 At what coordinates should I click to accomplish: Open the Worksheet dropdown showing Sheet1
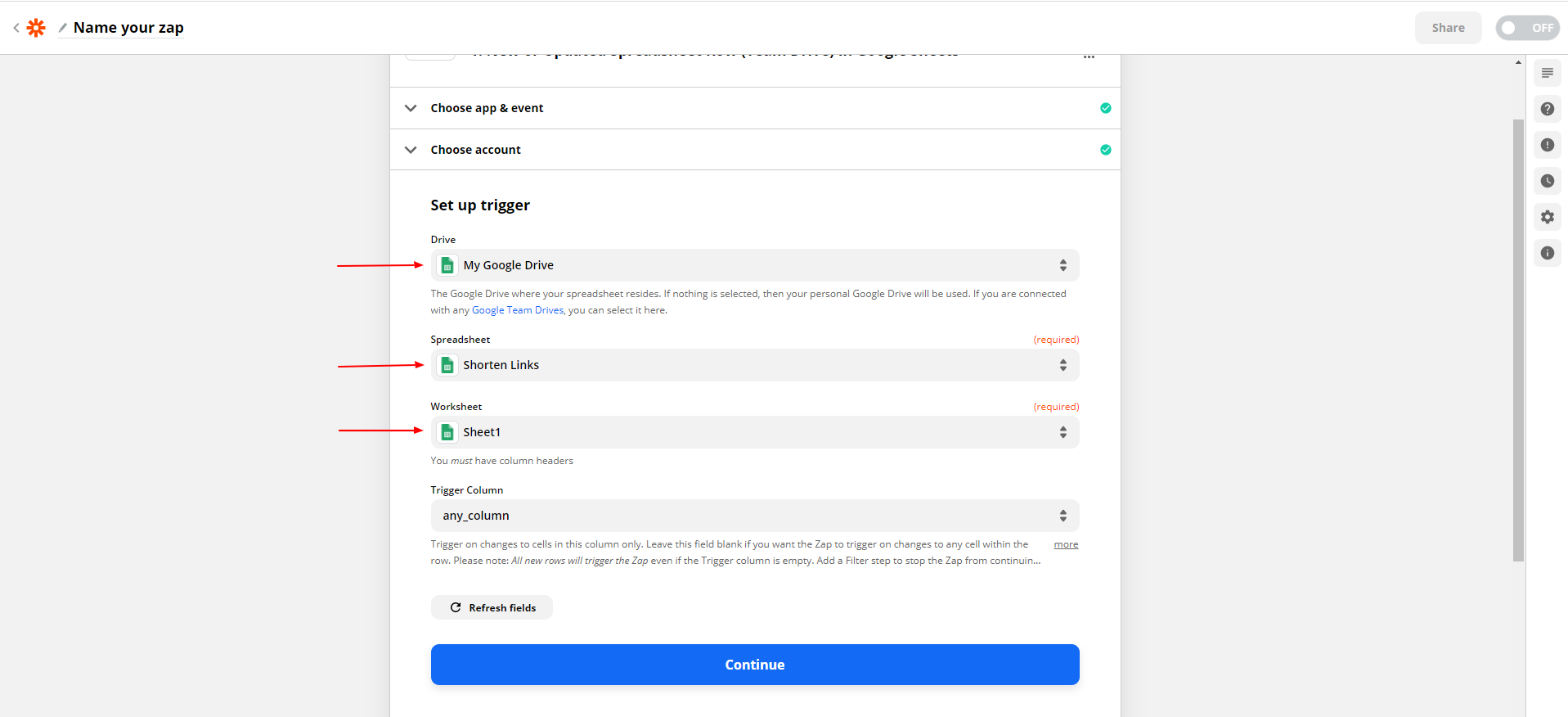[x=754, y=432]
